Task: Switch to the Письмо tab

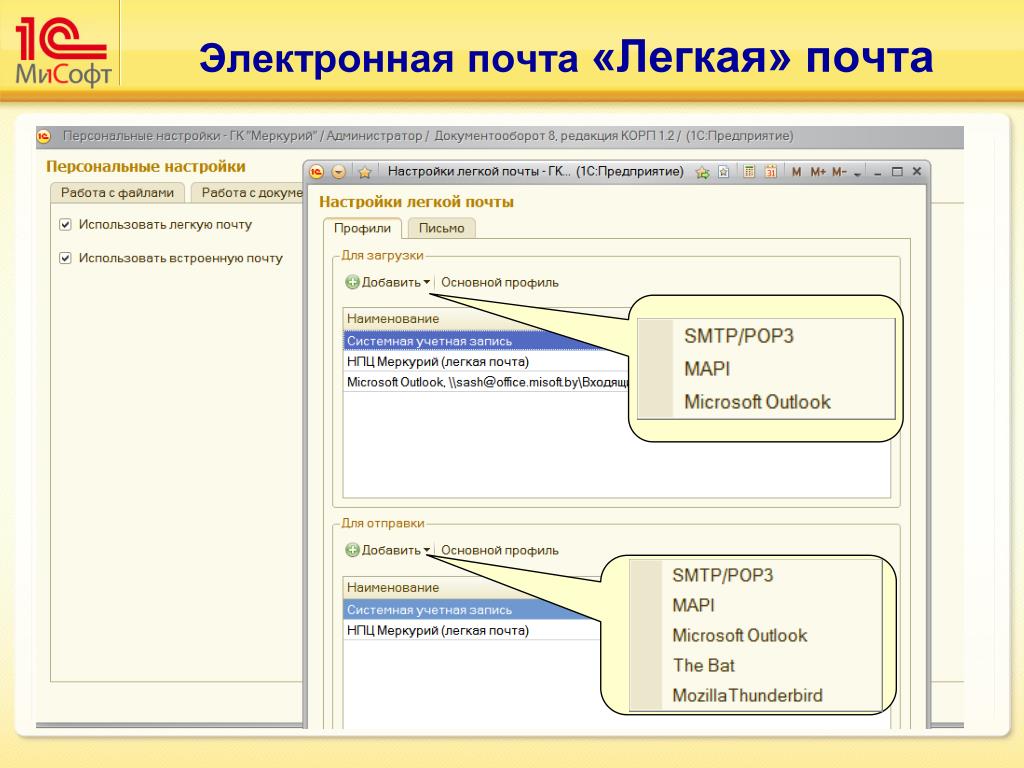Action: tap(441, 228)
